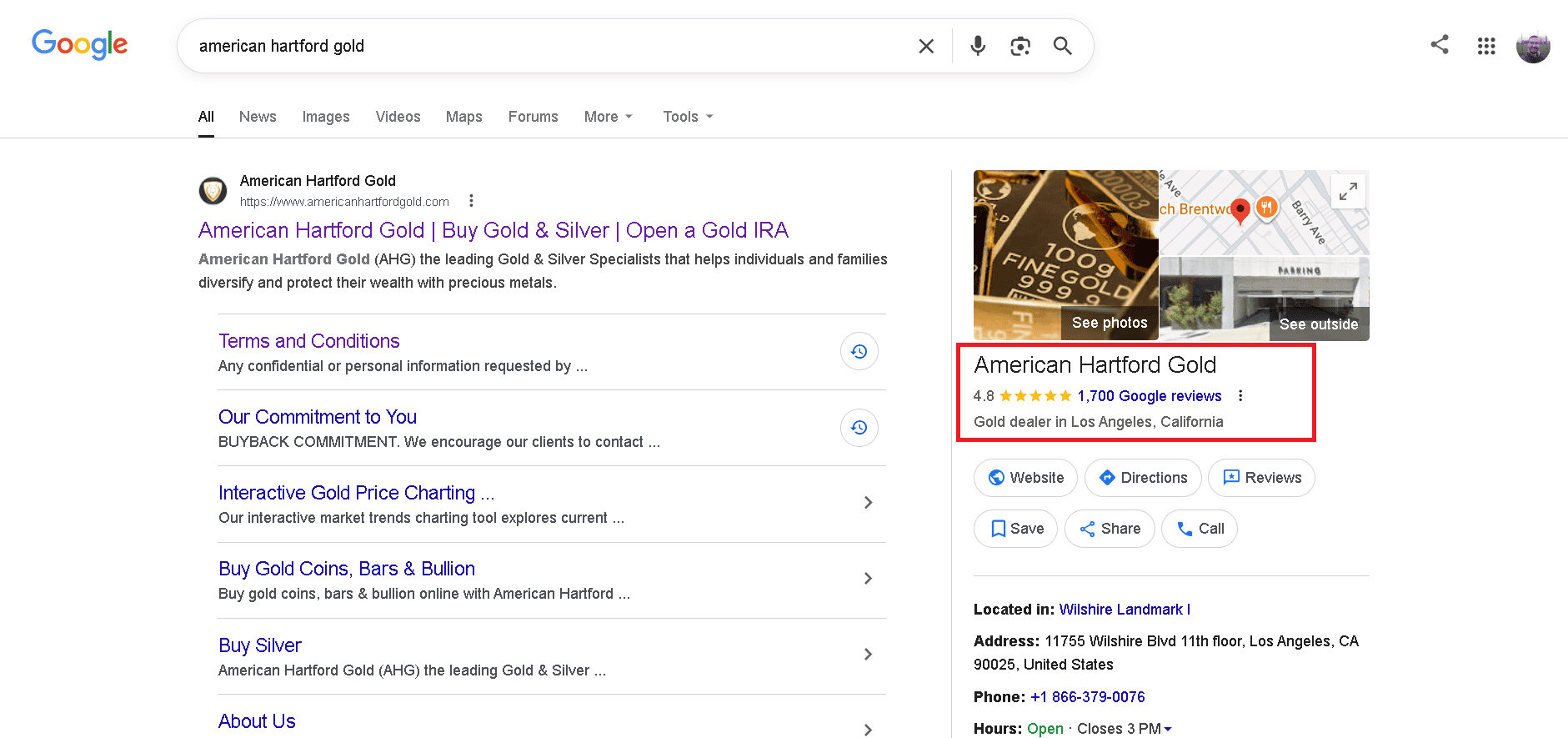Click the magnifying glass search button
The image size is (1568, 738).
click(x=1062, y=46)
